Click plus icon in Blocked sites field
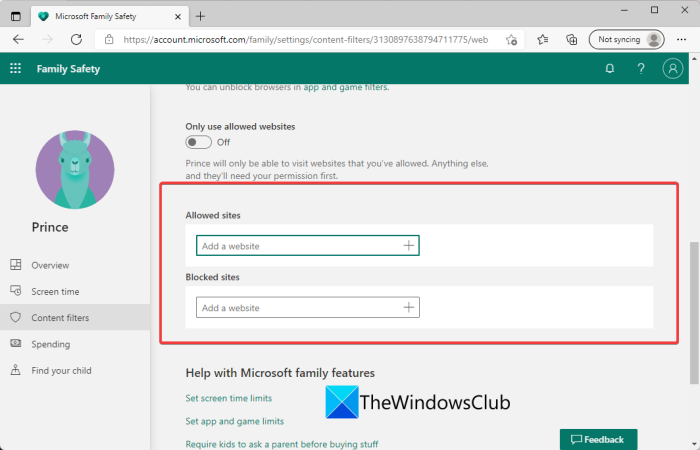This screenshot has height=450, width=700. point(408,307)
